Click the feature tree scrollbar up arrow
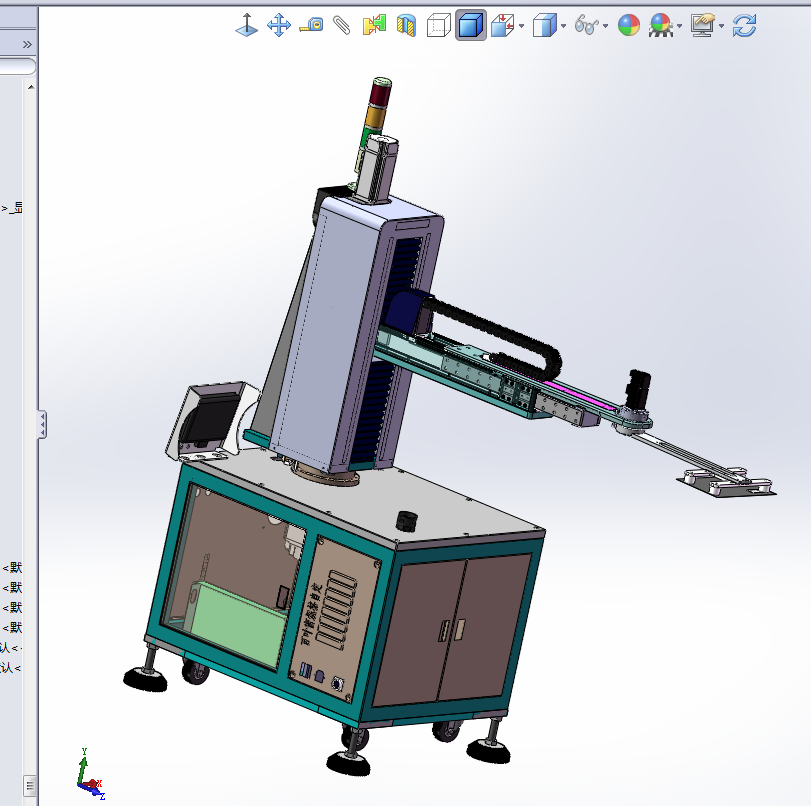 30,87
